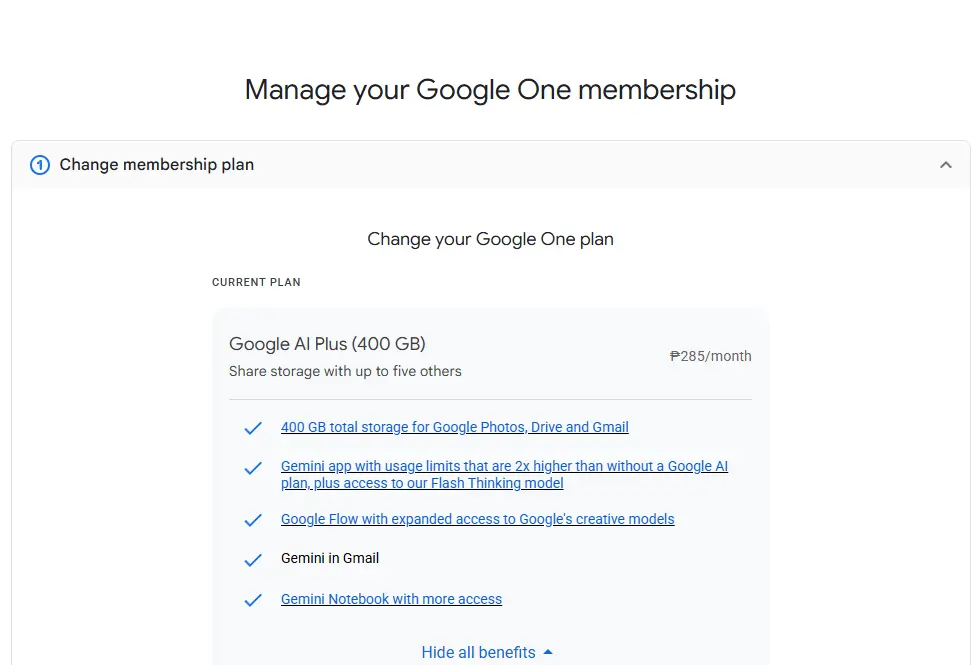
Task: Click the checkmark next to Gemini app benefit
Action: point(253,468)
